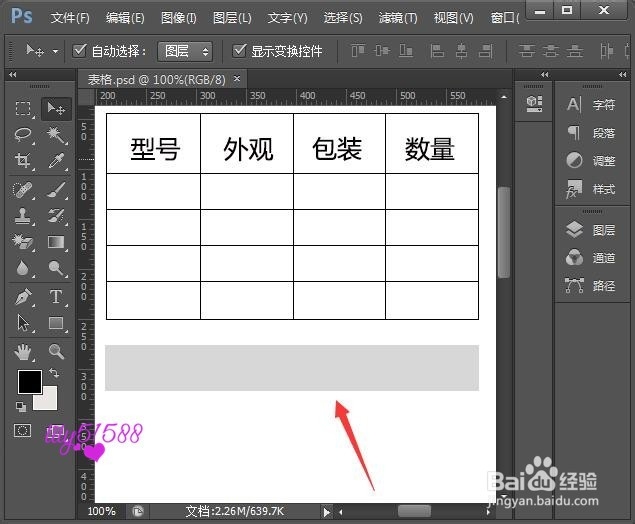Uncheck the 自动选择 checkbox

coord(79,51)
